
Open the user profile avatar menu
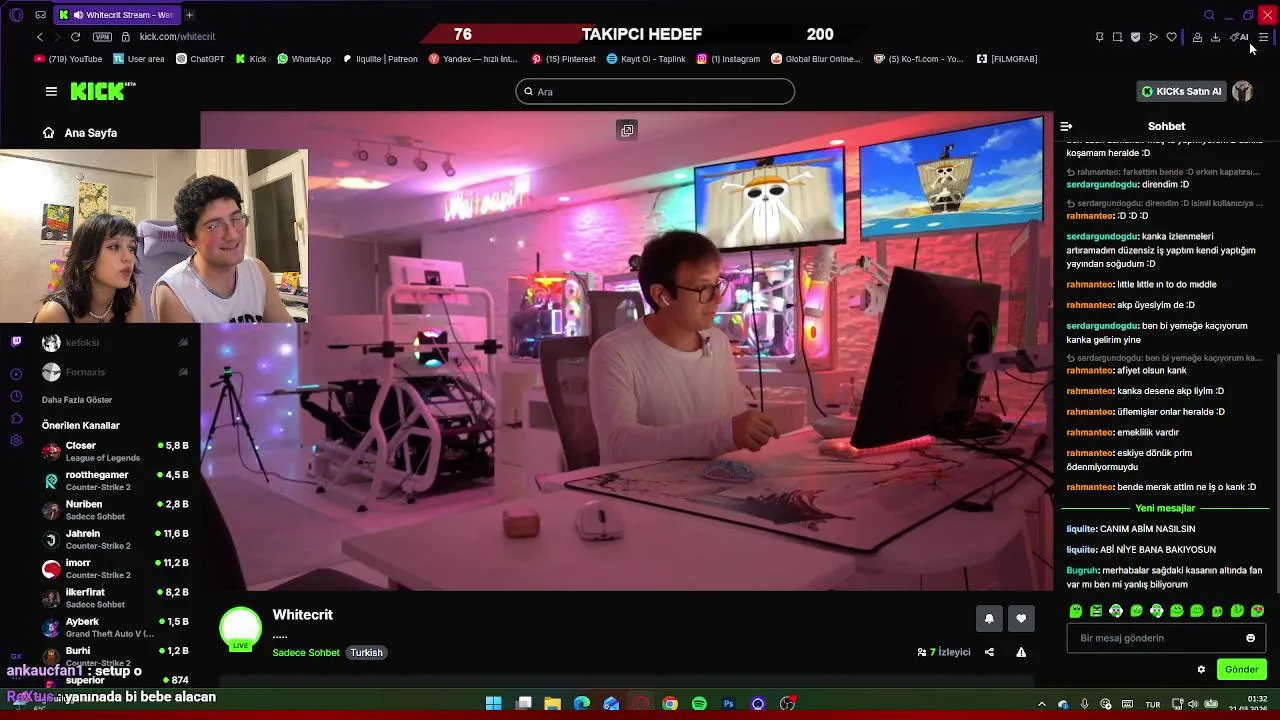click(x=1242, y=91)
